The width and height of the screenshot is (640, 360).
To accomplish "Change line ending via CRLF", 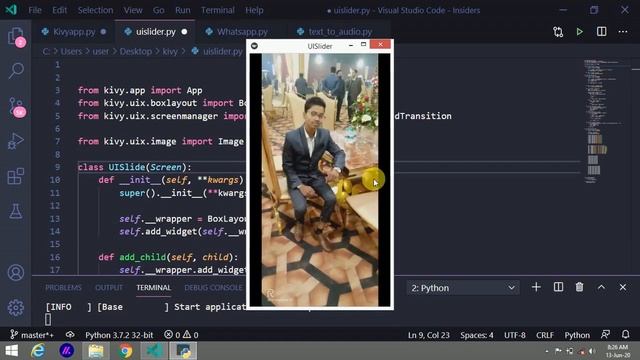I will tap(545, 335).
